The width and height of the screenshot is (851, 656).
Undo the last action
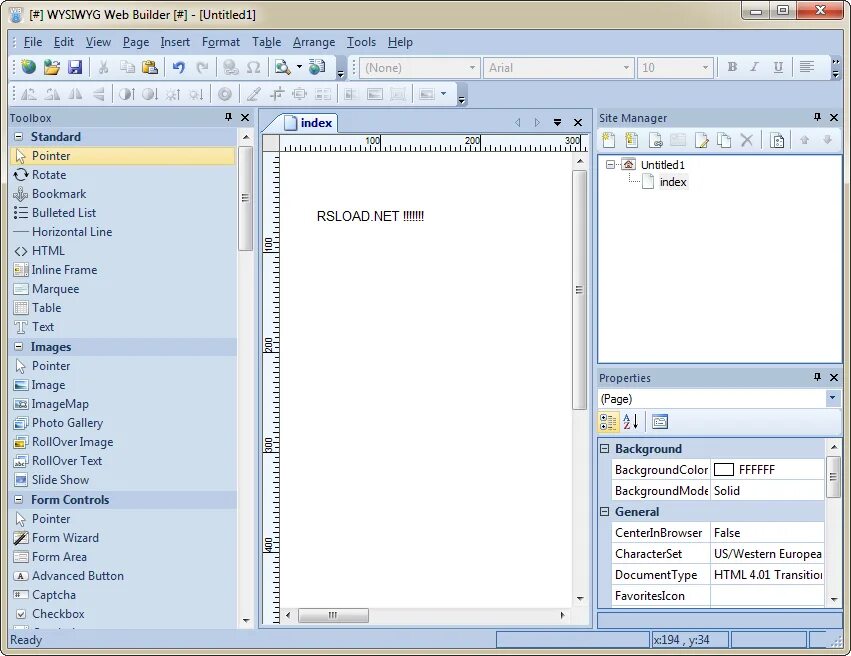(179, 67)
